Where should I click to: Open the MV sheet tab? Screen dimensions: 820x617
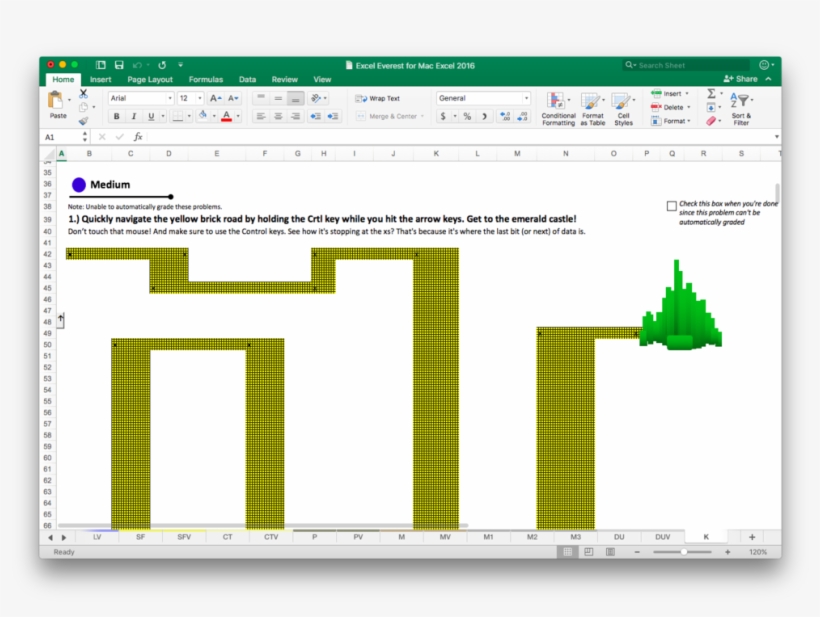point(444,537)
